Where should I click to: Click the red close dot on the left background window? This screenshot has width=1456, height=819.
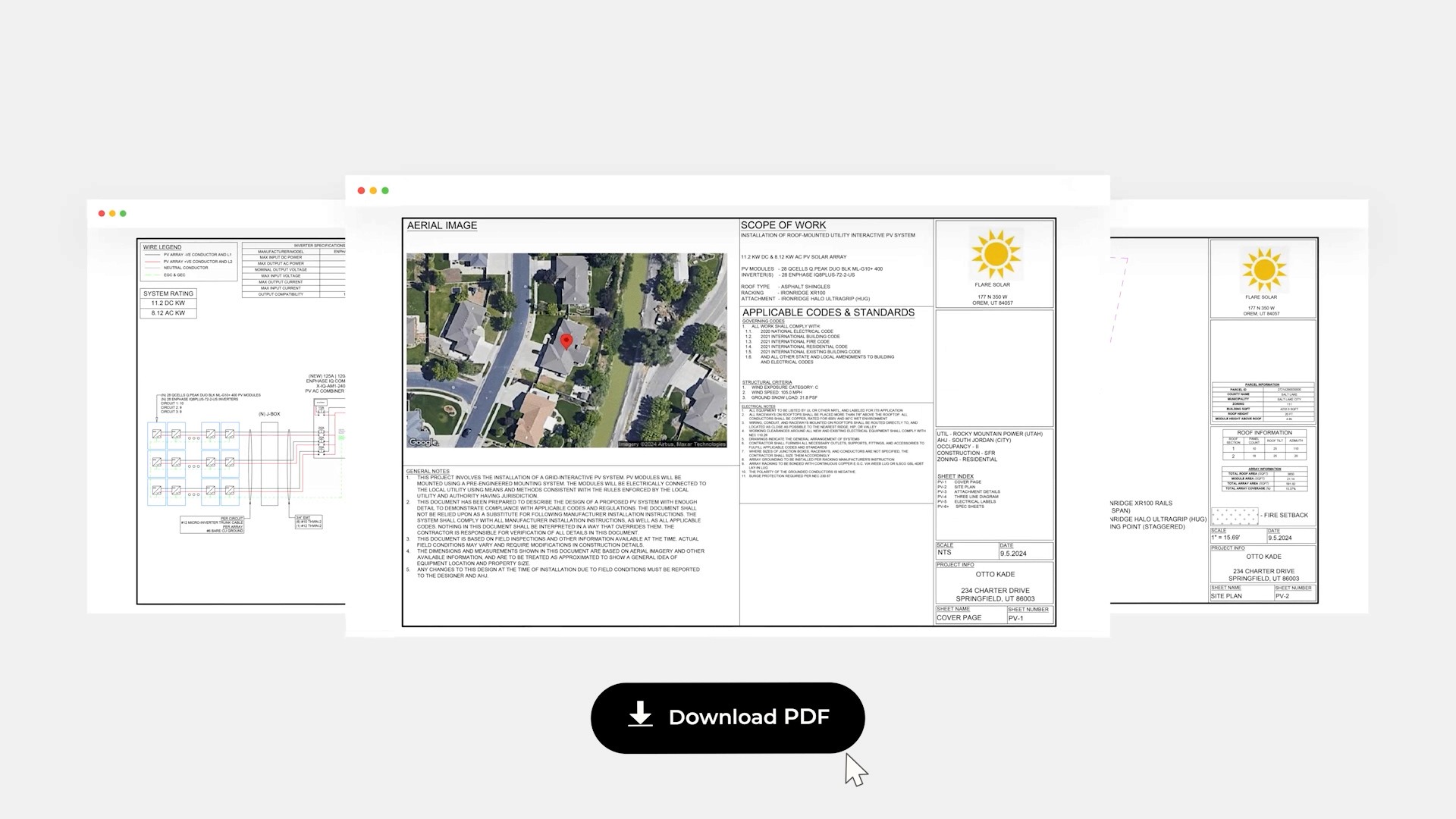102,213
